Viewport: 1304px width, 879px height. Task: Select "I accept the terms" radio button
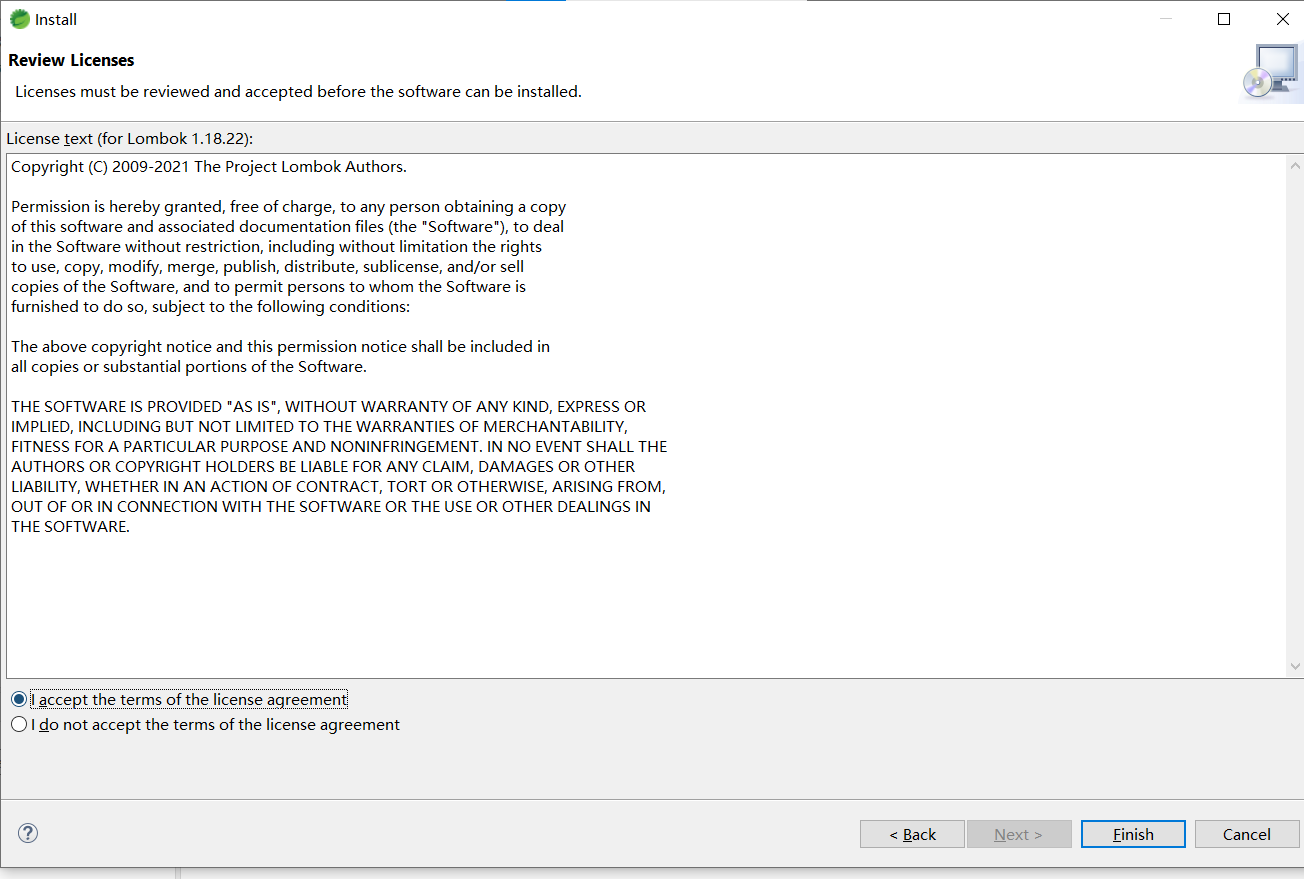19,699
